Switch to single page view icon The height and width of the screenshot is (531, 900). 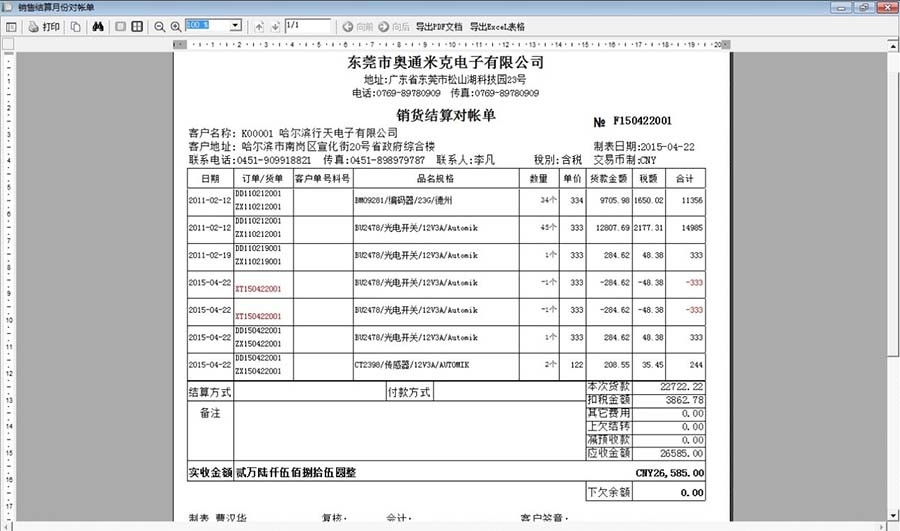point(121,26)
